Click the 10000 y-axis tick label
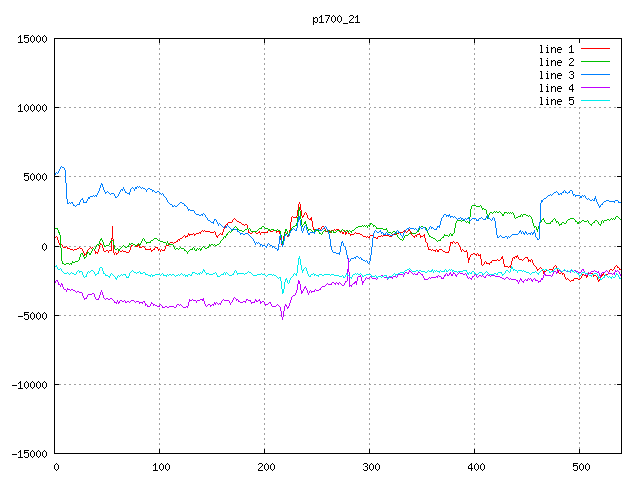The height and width of the screenshot is (480, 640). tap(32, 108)
